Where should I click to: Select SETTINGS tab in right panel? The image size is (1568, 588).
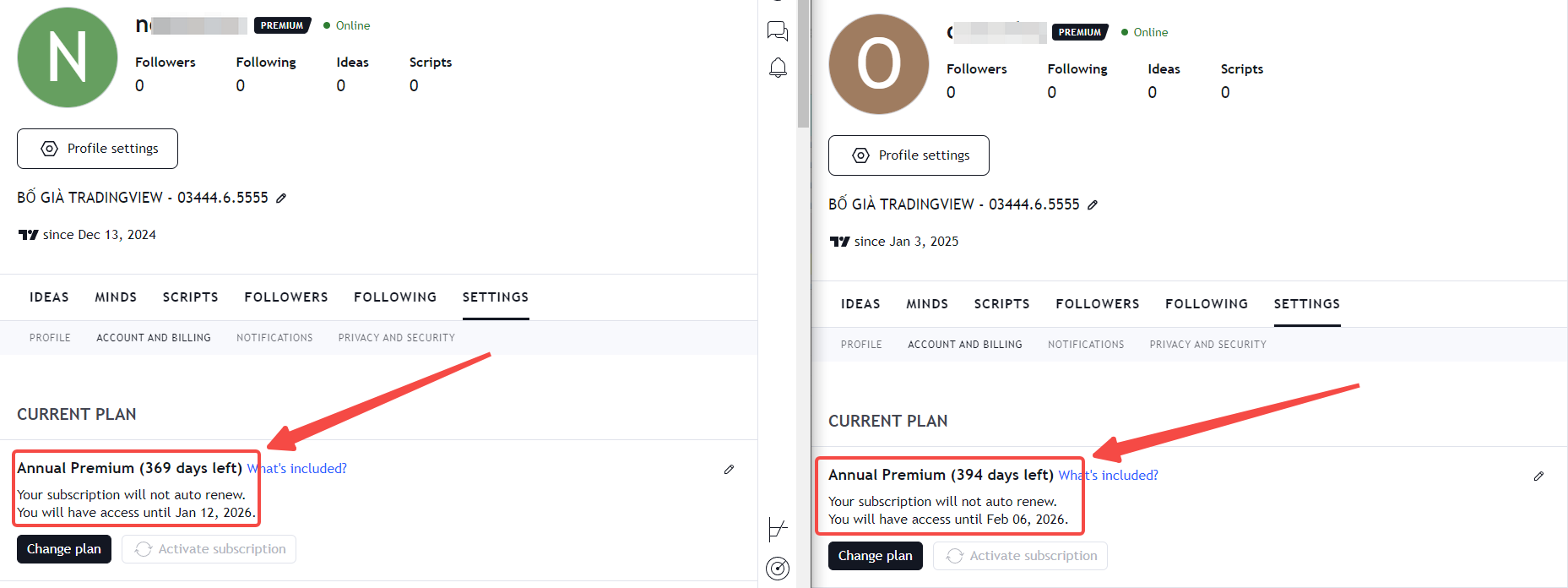[1307, 304]
